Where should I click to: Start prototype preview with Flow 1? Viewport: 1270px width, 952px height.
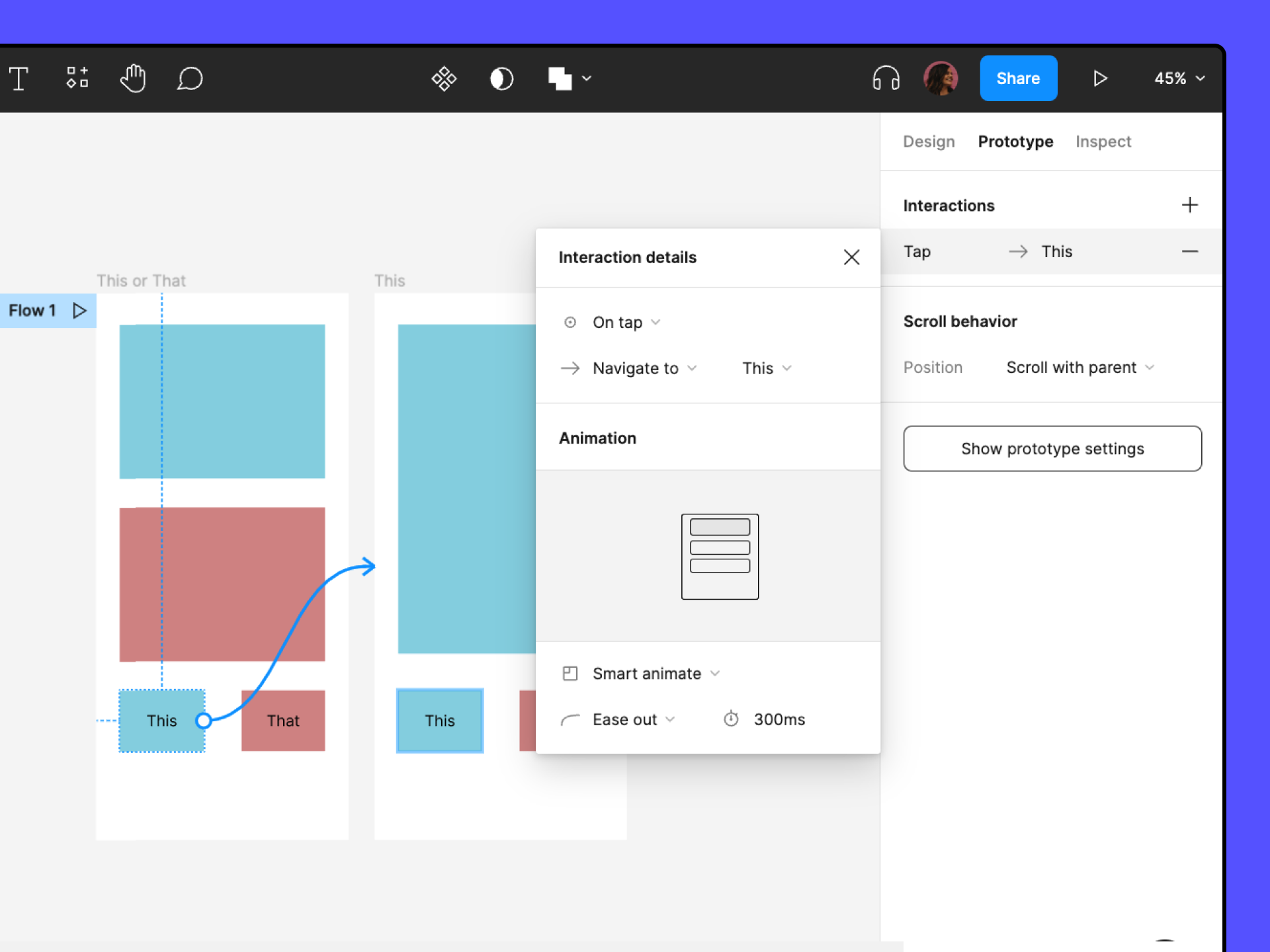[x=77, y=309]
